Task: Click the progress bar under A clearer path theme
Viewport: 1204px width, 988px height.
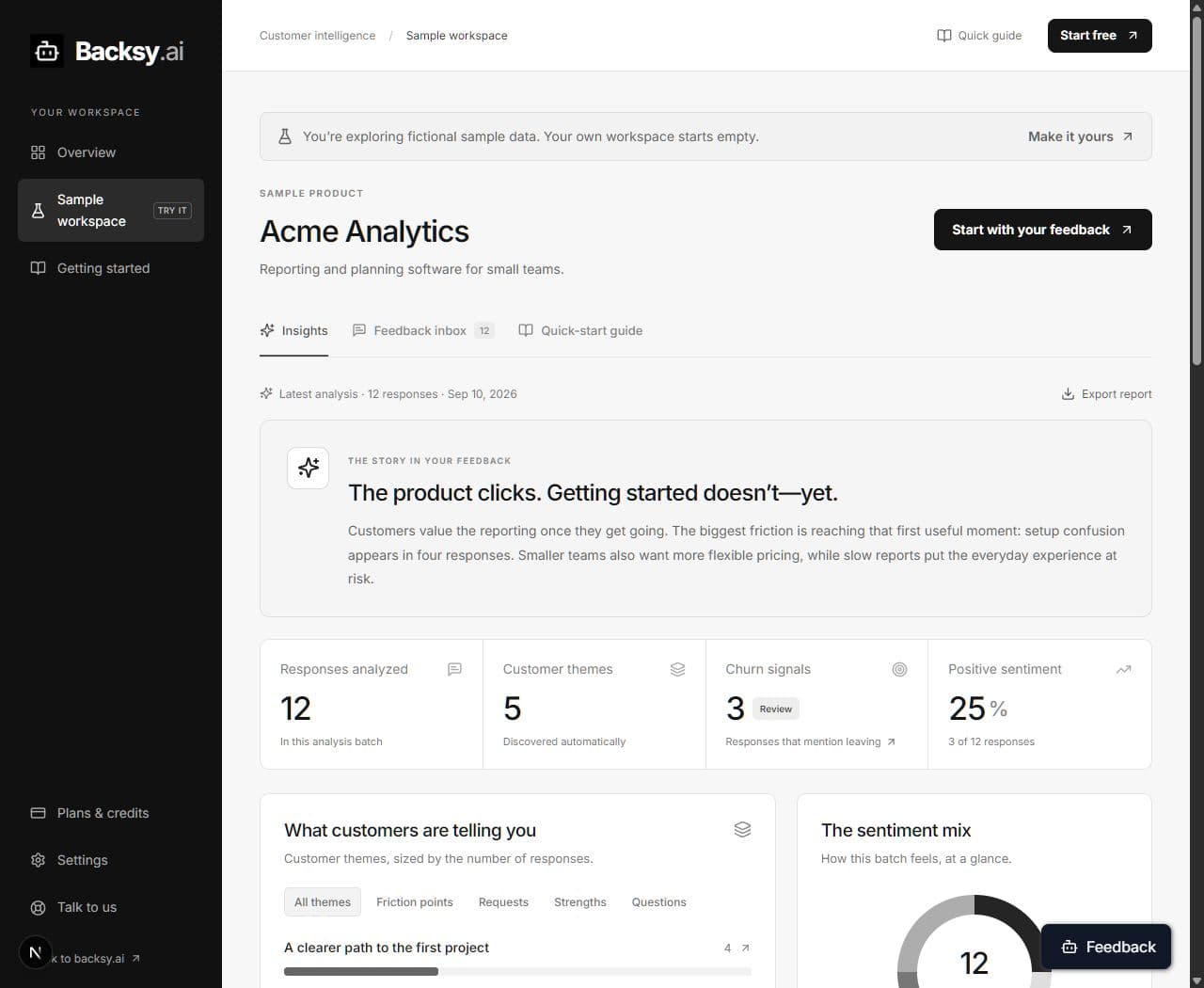Action: [517, 971]
